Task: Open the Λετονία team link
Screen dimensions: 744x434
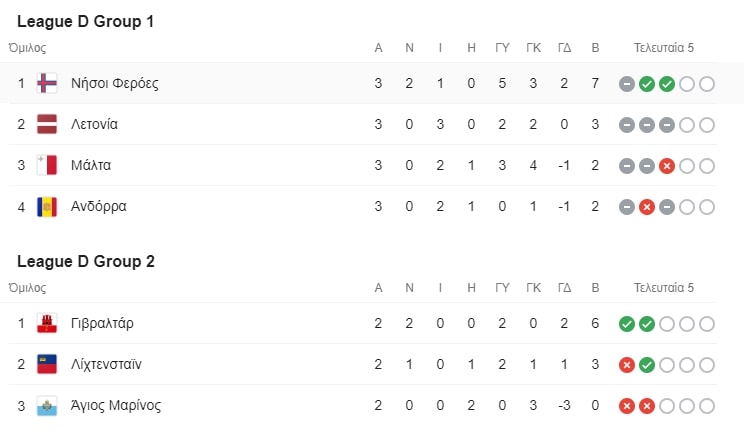Action: (94, 124)
